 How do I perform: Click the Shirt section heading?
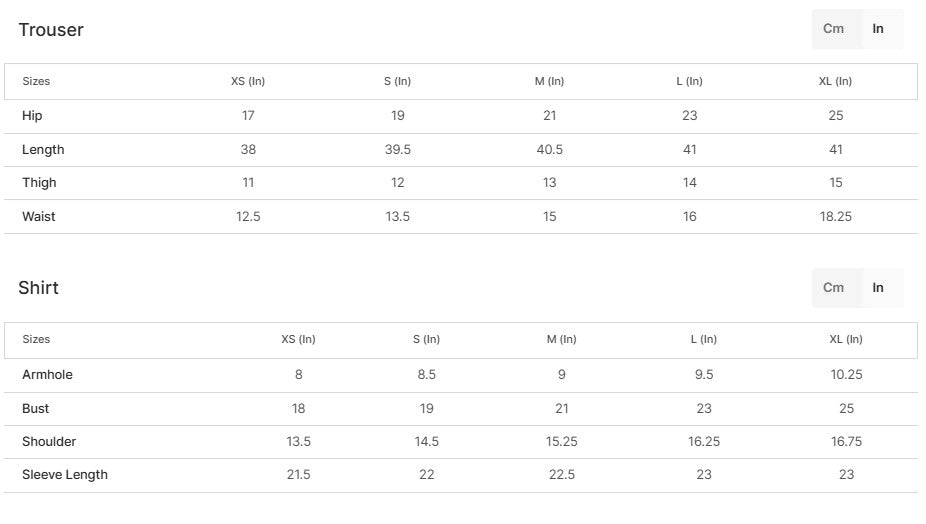[x=39, y=288]
